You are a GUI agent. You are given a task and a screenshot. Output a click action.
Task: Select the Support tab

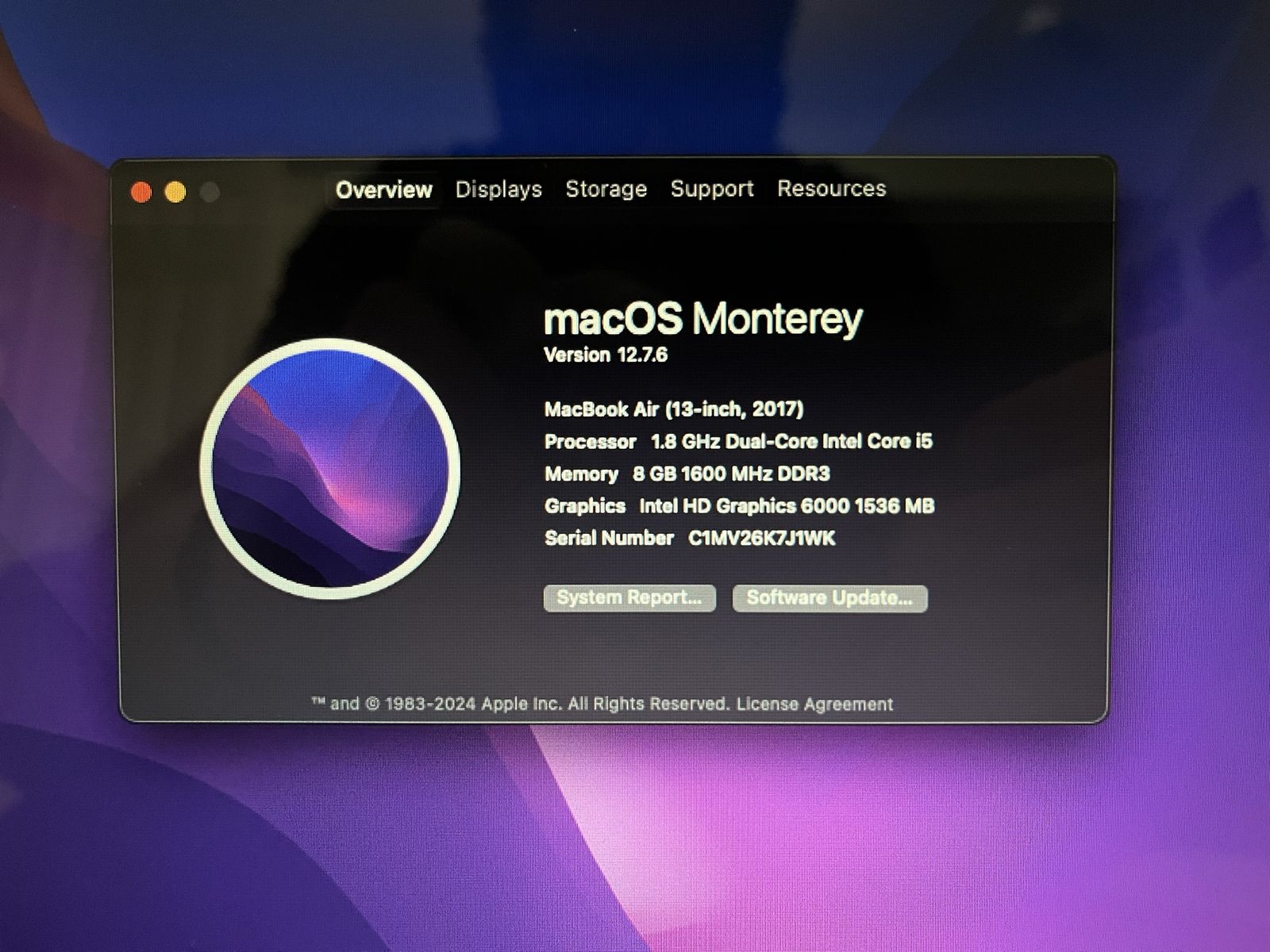712,189
